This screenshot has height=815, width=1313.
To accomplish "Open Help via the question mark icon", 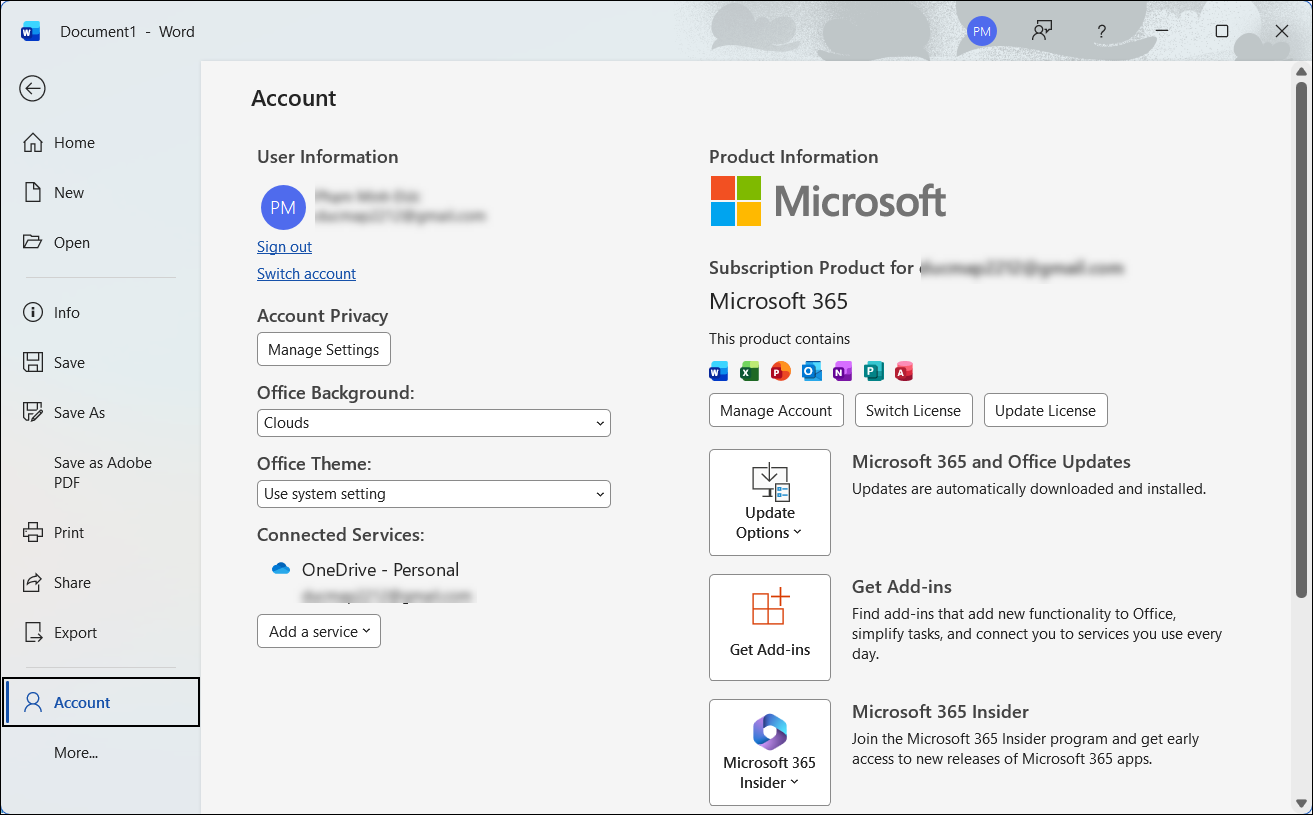I will click(1101, 32).
